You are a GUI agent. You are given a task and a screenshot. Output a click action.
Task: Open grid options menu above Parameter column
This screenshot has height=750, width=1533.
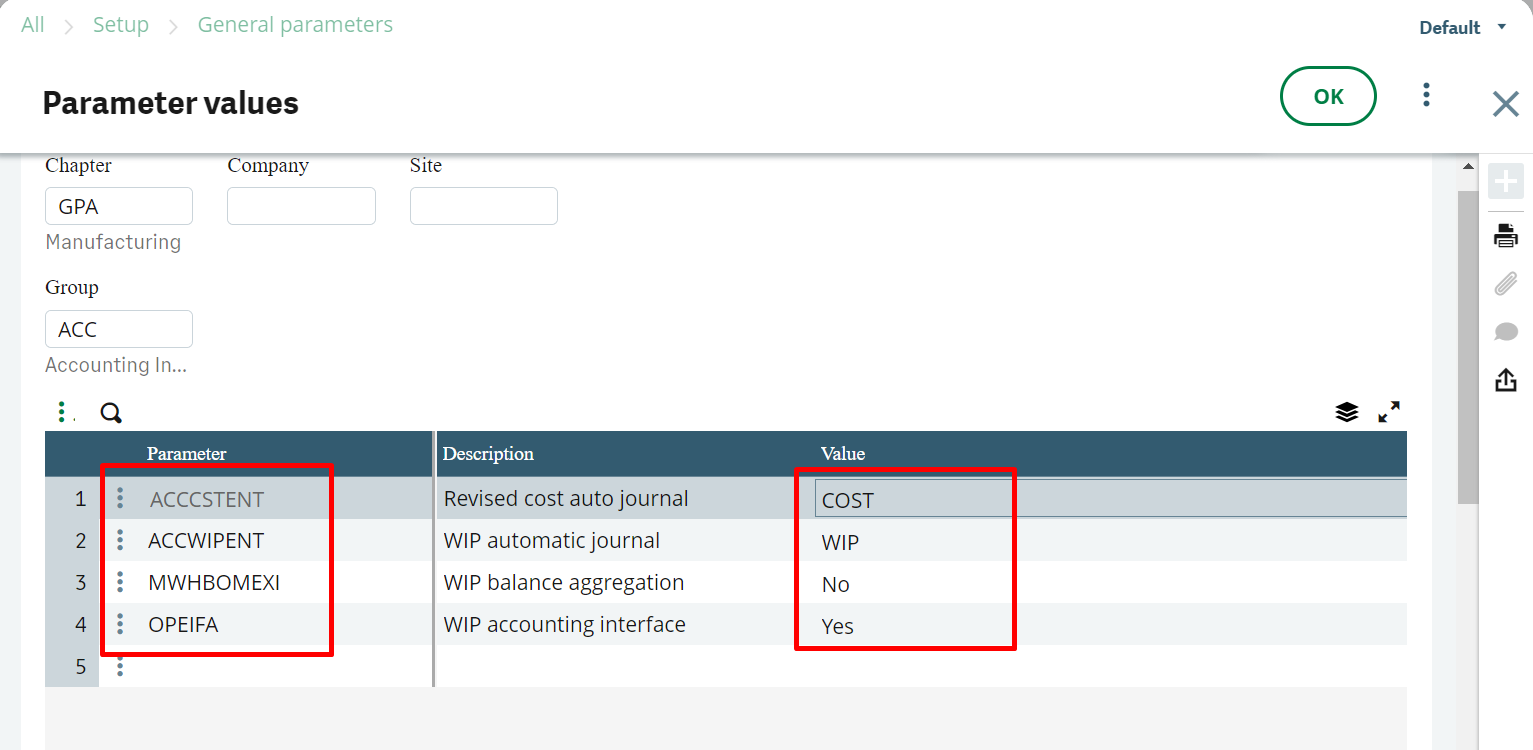point(62,412)
